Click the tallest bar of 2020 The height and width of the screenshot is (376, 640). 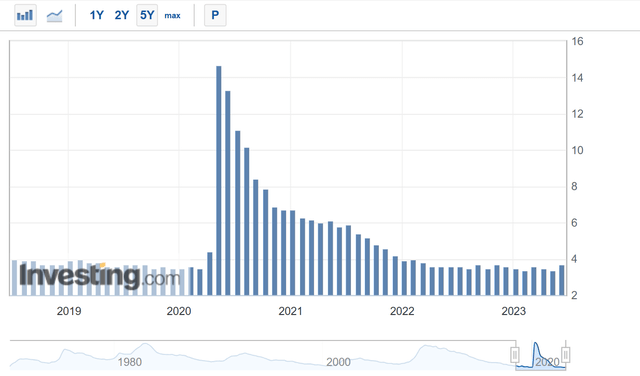[x=219, y=180]
